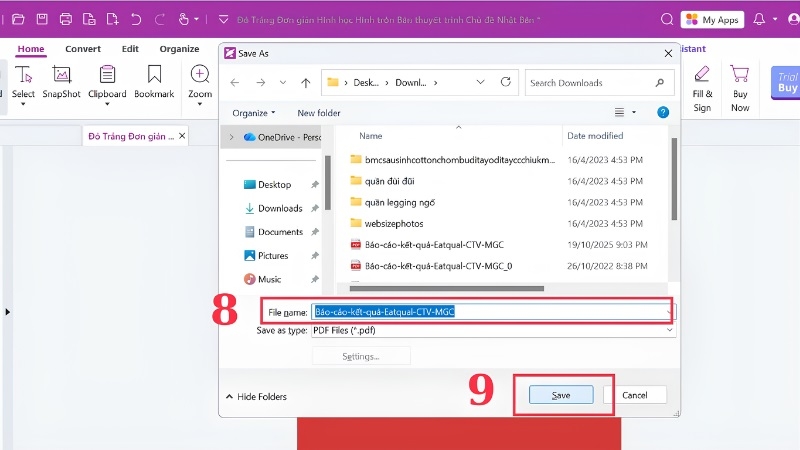
Task: Select file Báo-cáo-kết-quả-Eatqual-CTV-MGC_0
Action: [431, 266]
